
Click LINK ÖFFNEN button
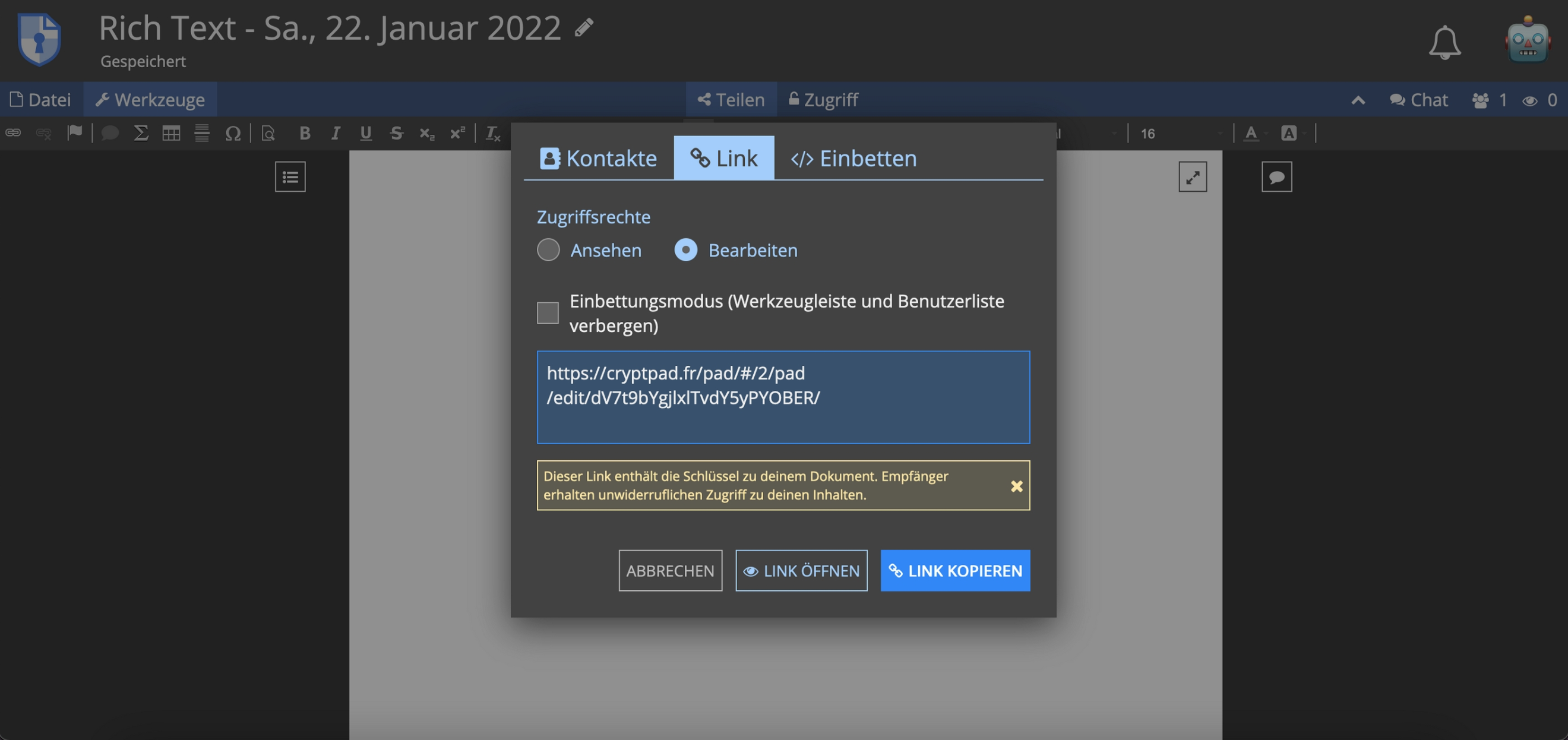[x=801, y=570]
